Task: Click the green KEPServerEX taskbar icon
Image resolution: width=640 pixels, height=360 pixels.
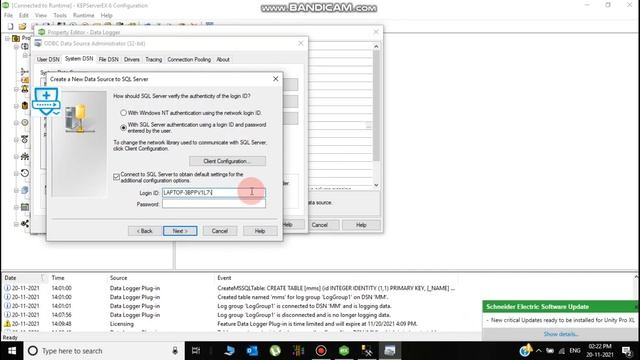Action: 344,351
